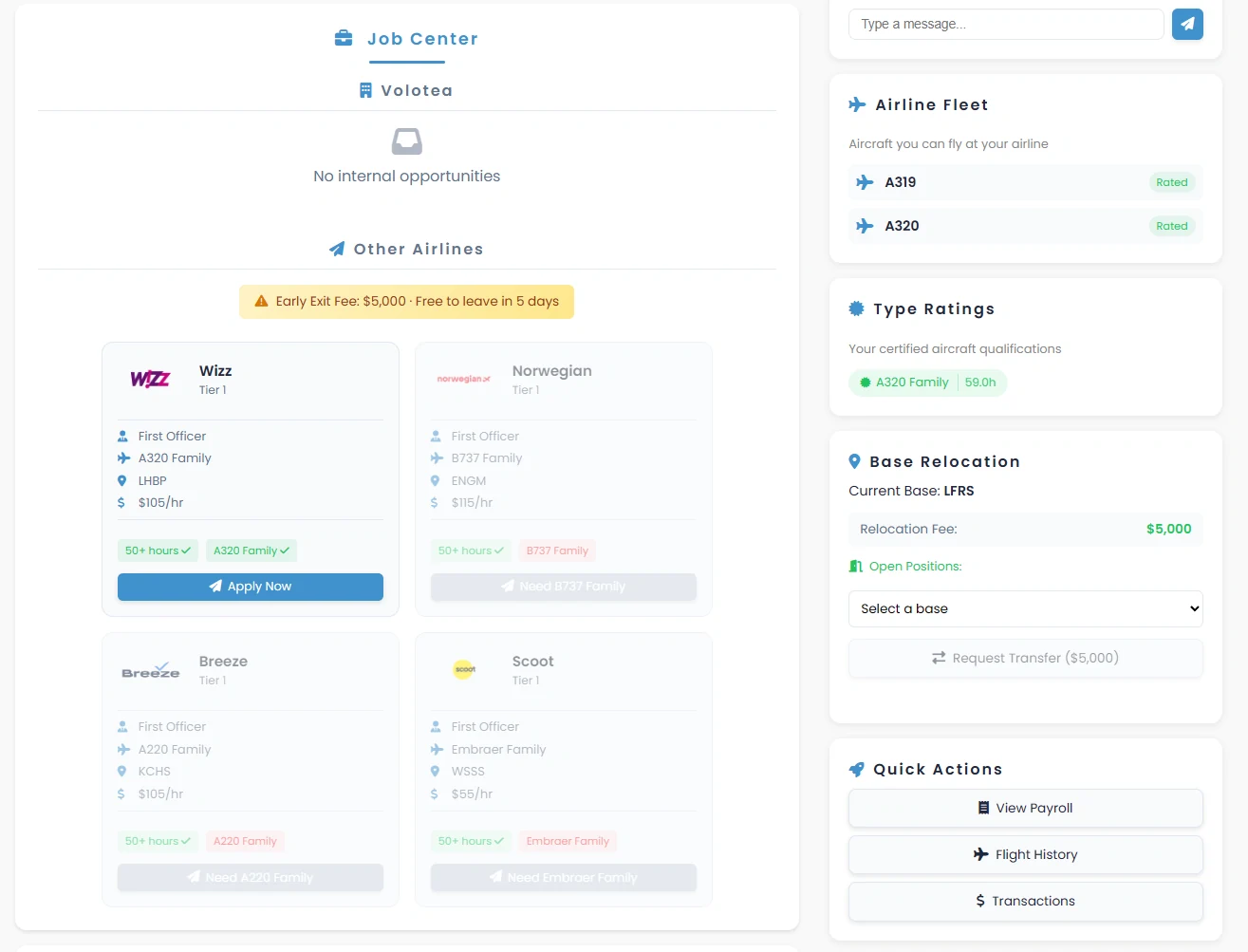Click the Rated badge for A319
This screenshot has height=952, width=1248.
(1172, 182)
